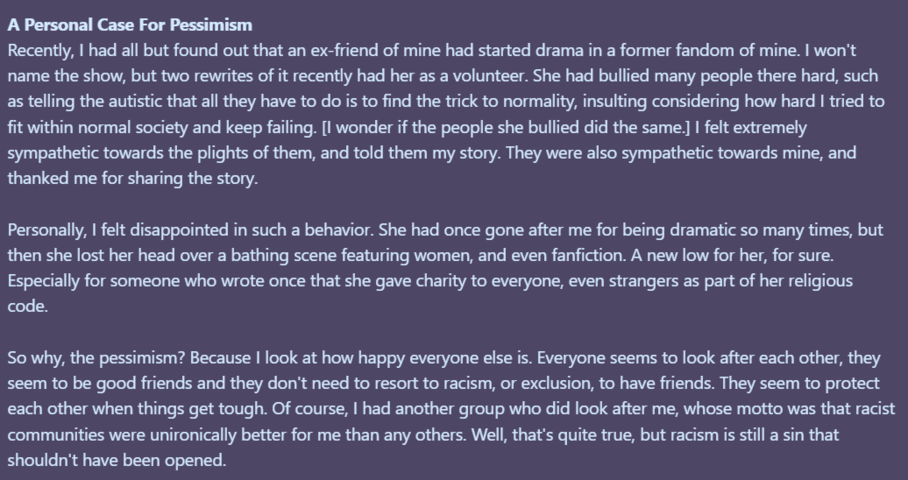Click the phrase 'shouldn't have been opened.'
908x480 pixels.
[117, 460]
